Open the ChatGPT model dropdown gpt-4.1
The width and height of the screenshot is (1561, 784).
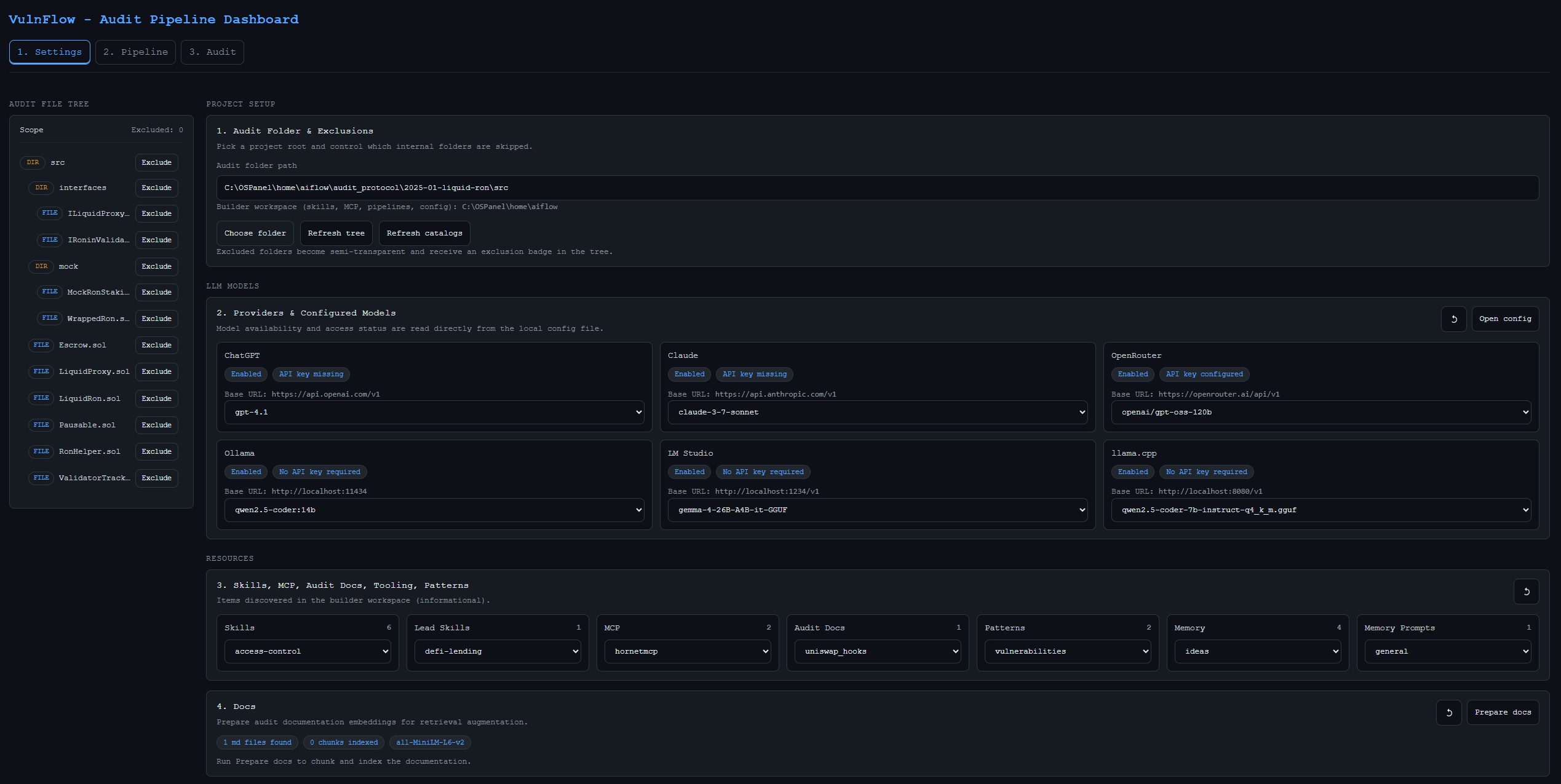pos(434,413)
